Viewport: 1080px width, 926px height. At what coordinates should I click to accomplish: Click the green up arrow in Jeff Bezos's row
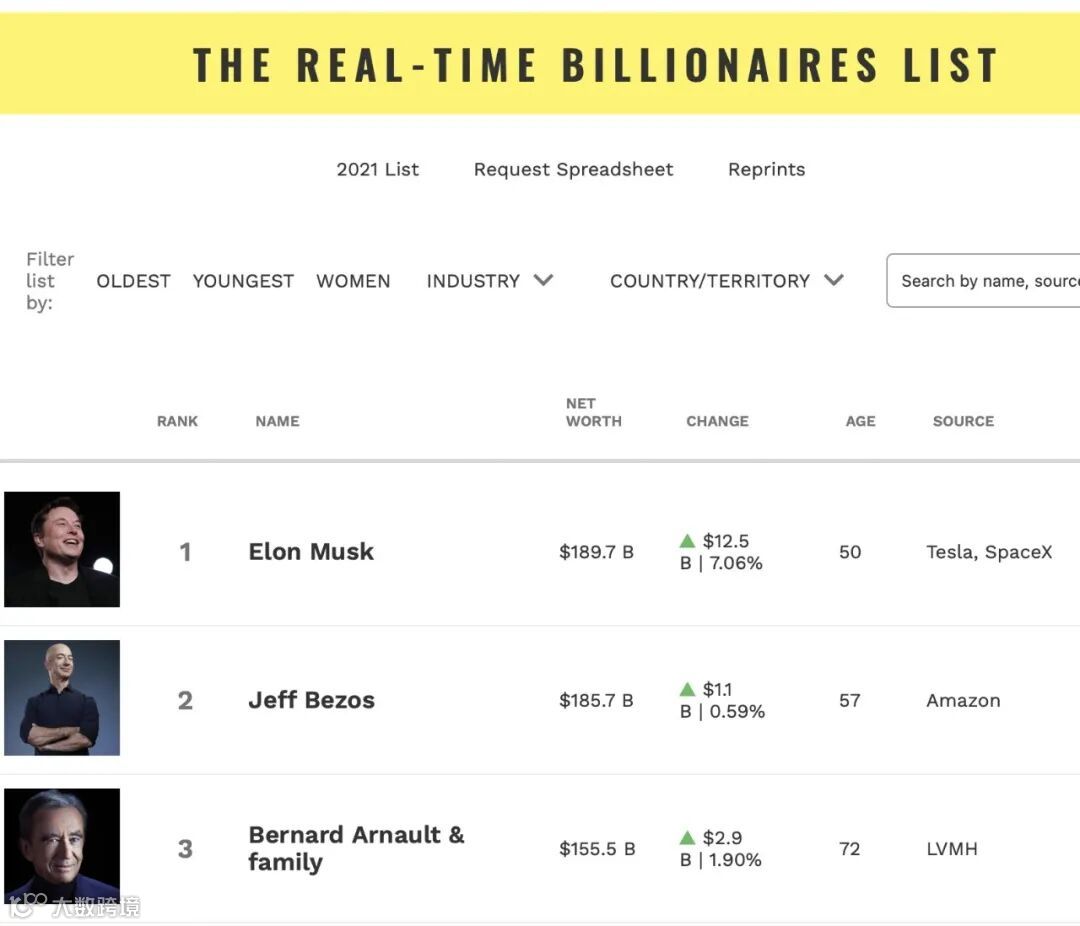(x=687, y=689)
